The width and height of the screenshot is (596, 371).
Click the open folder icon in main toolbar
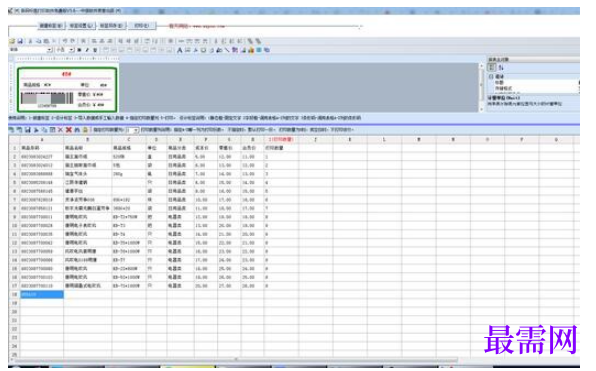pos(12,41)
